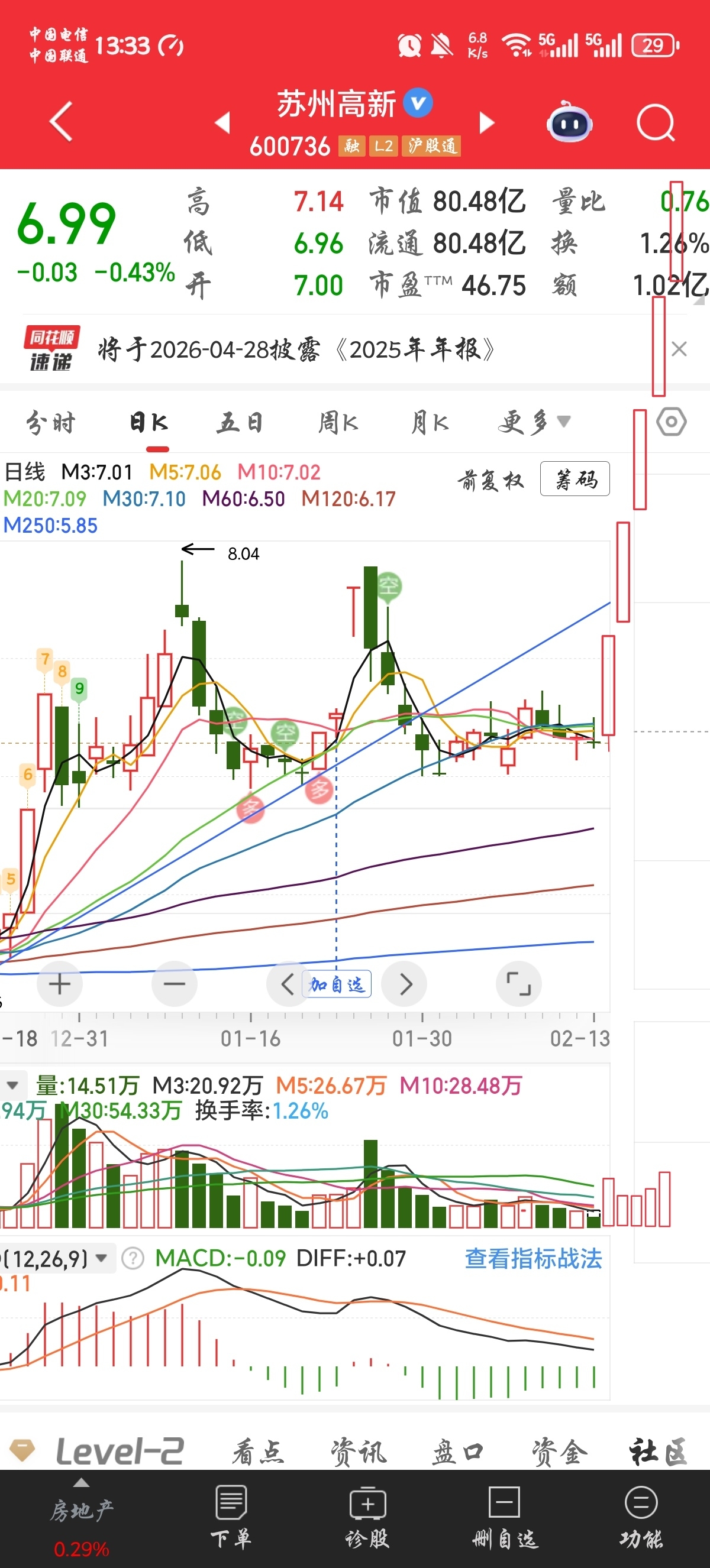Open the AI robot assistant
The image size is (710, 1568).
tap(569, 122)
